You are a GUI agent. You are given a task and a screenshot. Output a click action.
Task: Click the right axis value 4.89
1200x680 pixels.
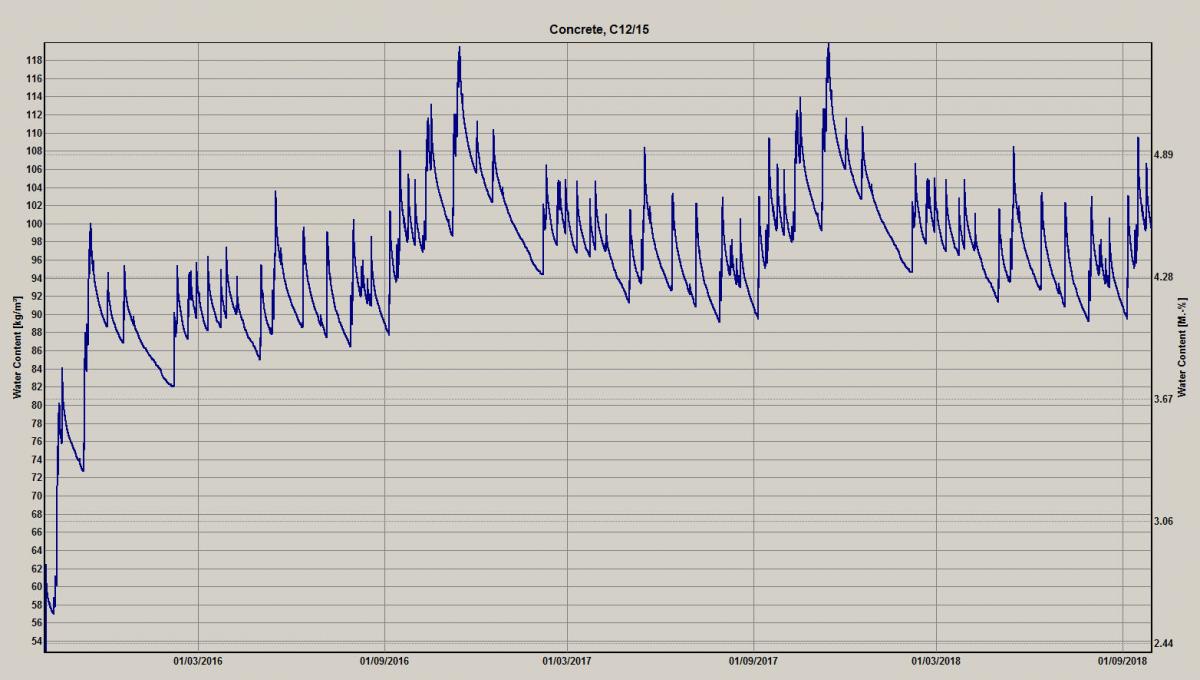pyautogui.click(x=1163, y=155)
